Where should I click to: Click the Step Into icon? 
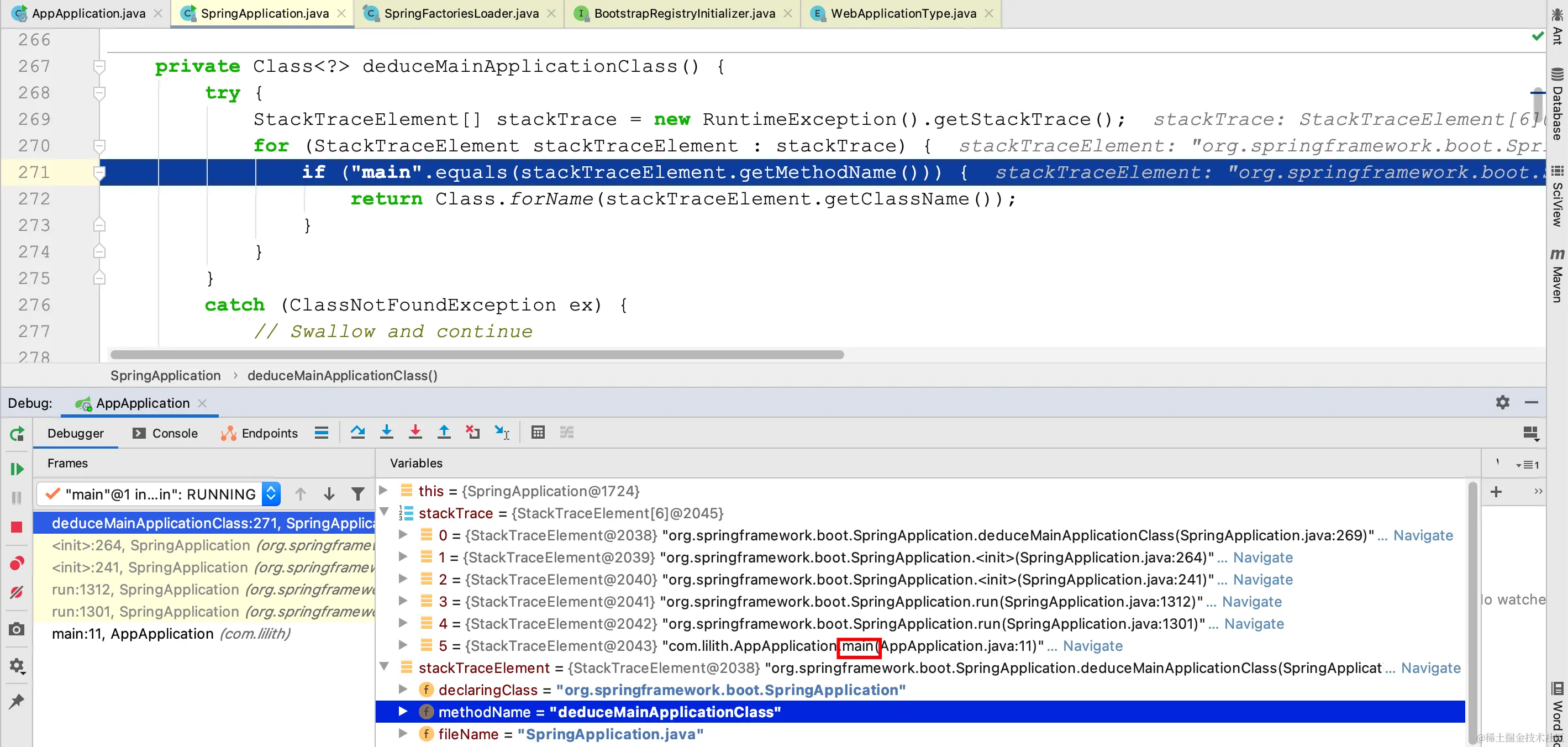point(387,433)
